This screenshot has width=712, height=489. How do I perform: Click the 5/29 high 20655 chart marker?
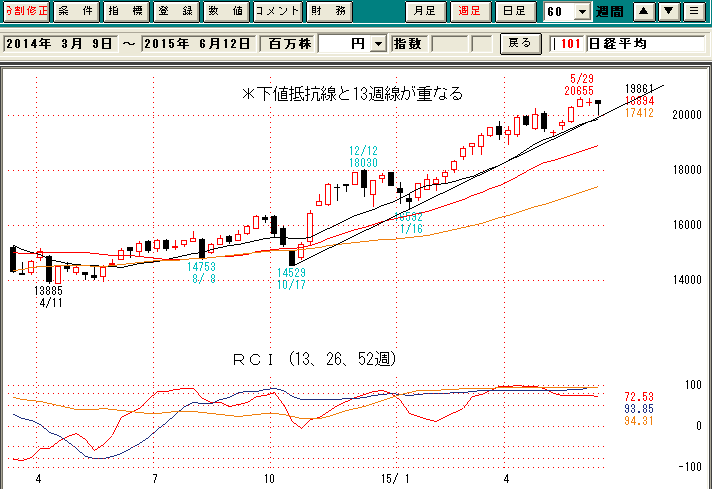[x=580, y=90]
